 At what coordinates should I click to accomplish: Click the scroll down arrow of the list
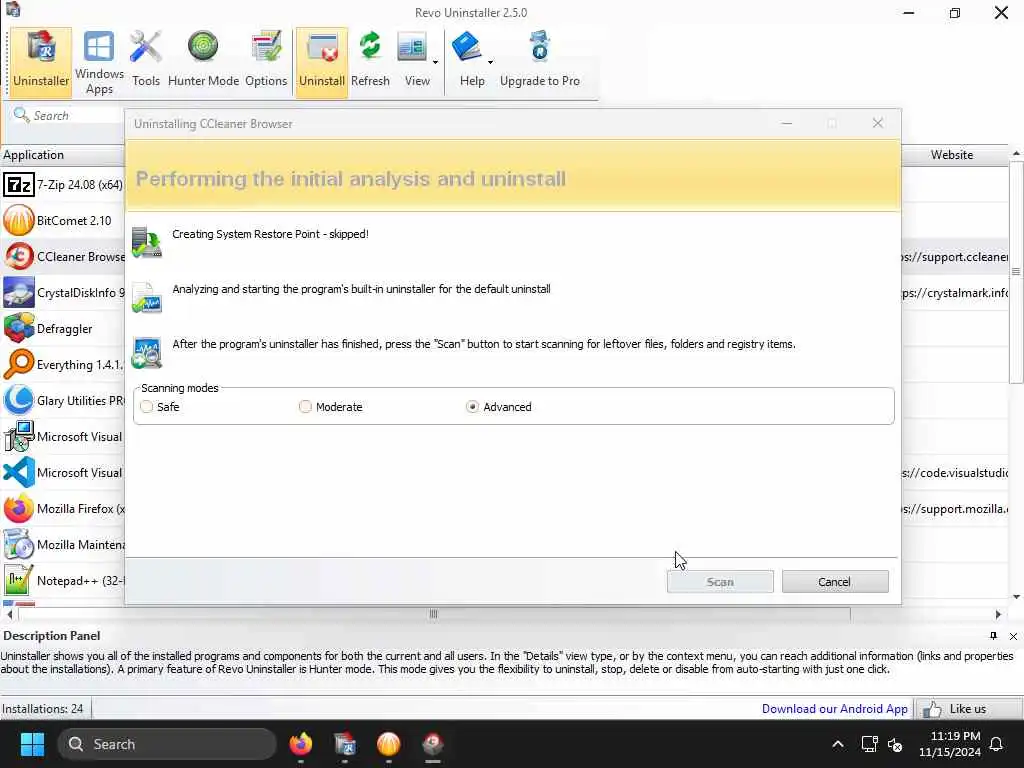coord(1016,596)
